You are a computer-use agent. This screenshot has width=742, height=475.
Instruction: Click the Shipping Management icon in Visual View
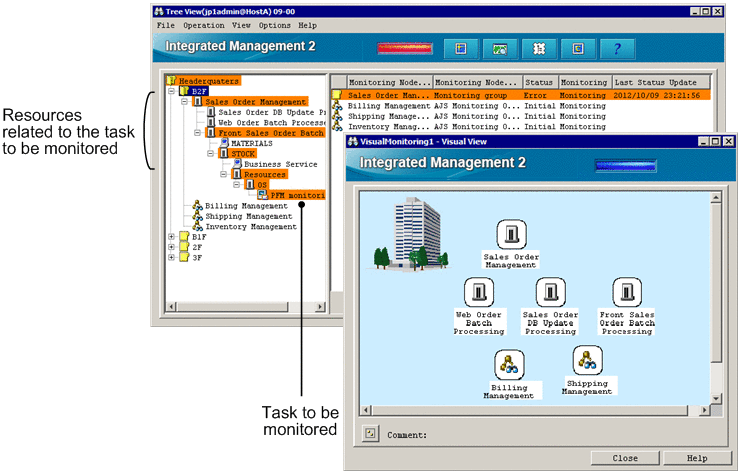coord(586,359)
